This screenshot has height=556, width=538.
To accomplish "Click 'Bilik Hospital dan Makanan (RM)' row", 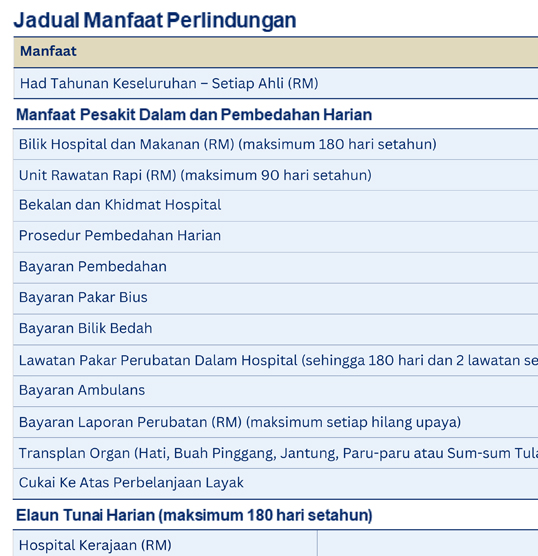I will [x=276, y=144].
